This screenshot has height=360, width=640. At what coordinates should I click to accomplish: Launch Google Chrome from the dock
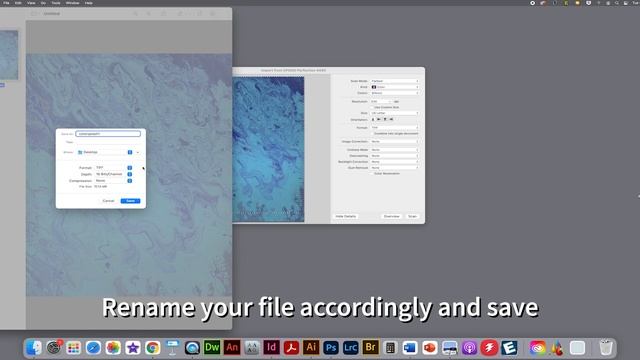tap(153, 348)
